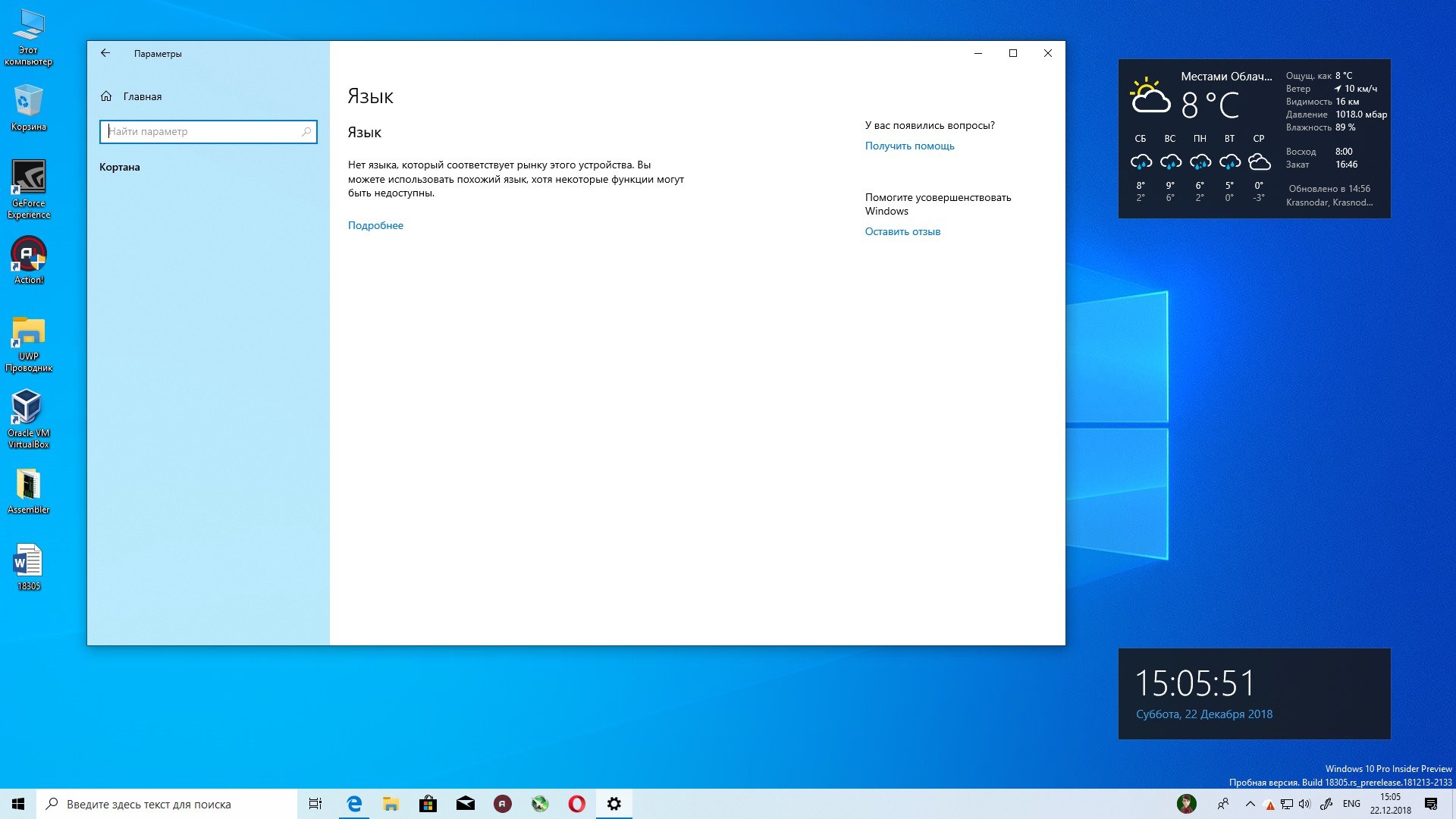Screen dimensions: 1456x819
Task: Click the taskbar search box
Action: click(x=167, y=804)
